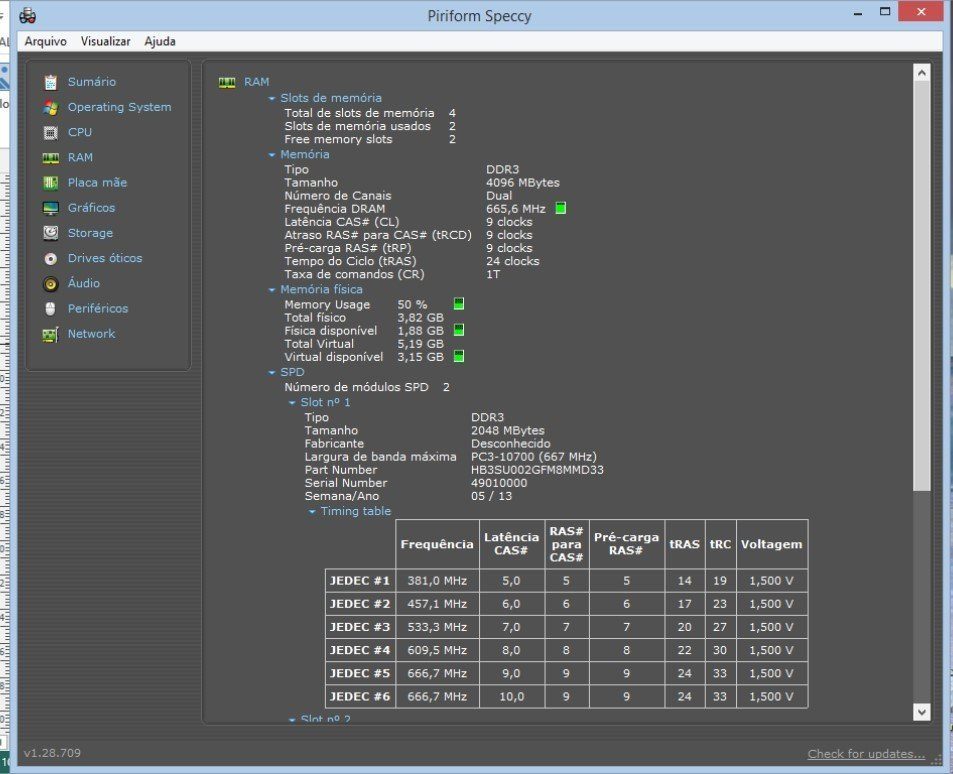Collapse the Timing table node

click(312, 512)
